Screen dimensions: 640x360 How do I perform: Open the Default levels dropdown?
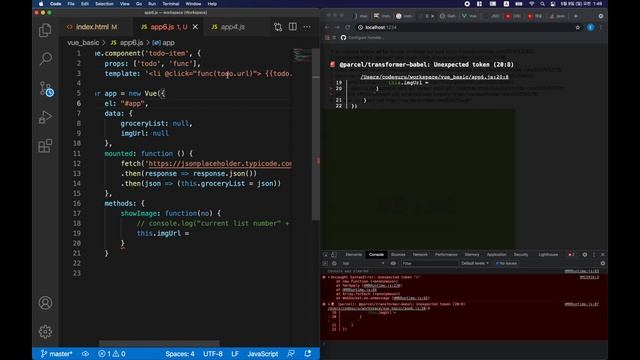475,264
